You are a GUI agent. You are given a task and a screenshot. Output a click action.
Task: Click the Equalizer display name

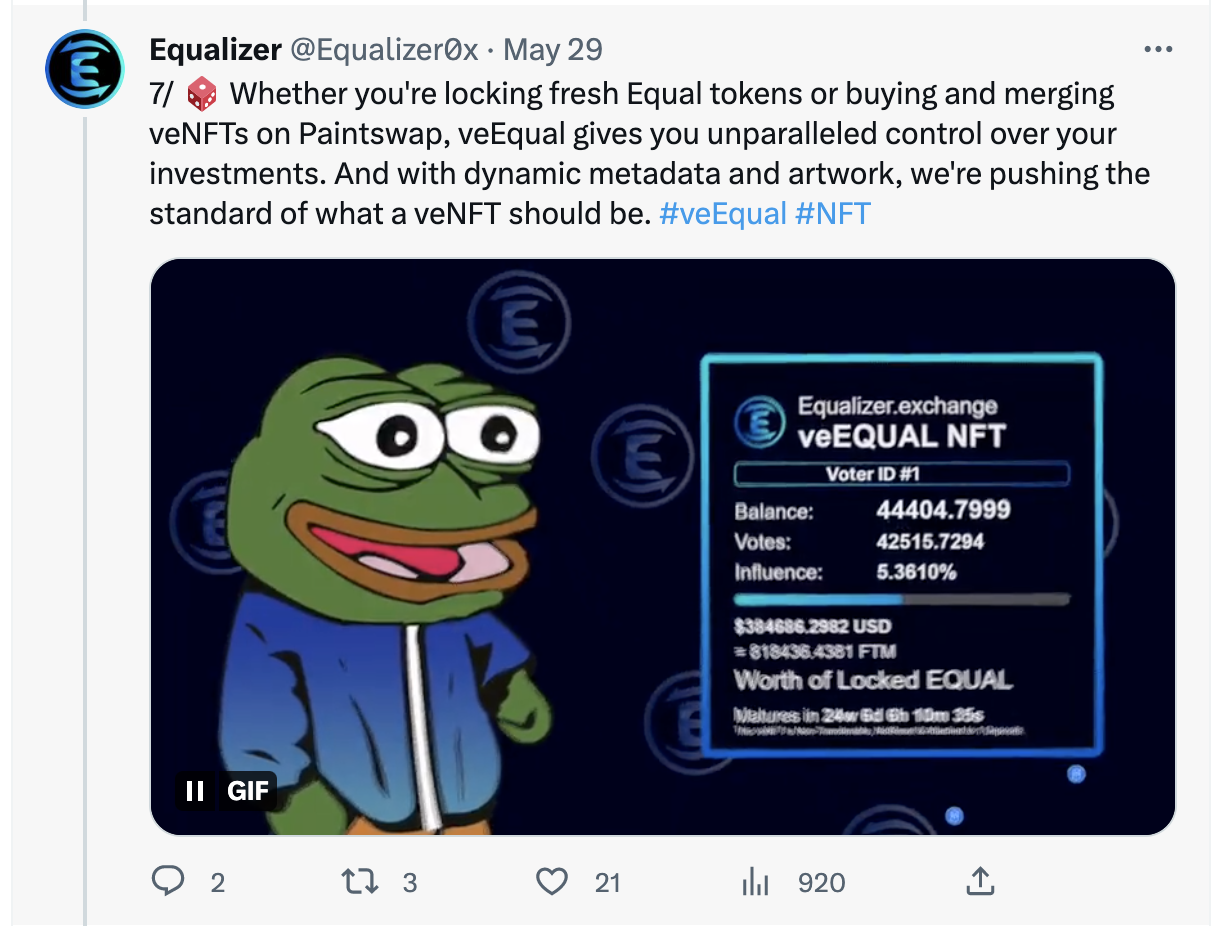pos(215,48)
